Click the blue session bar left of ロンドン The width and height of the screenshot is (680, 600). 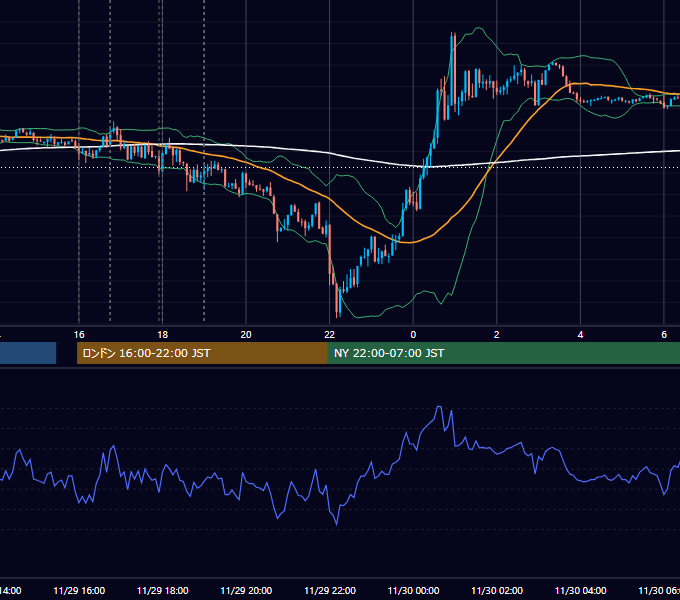tap(28, 353)
